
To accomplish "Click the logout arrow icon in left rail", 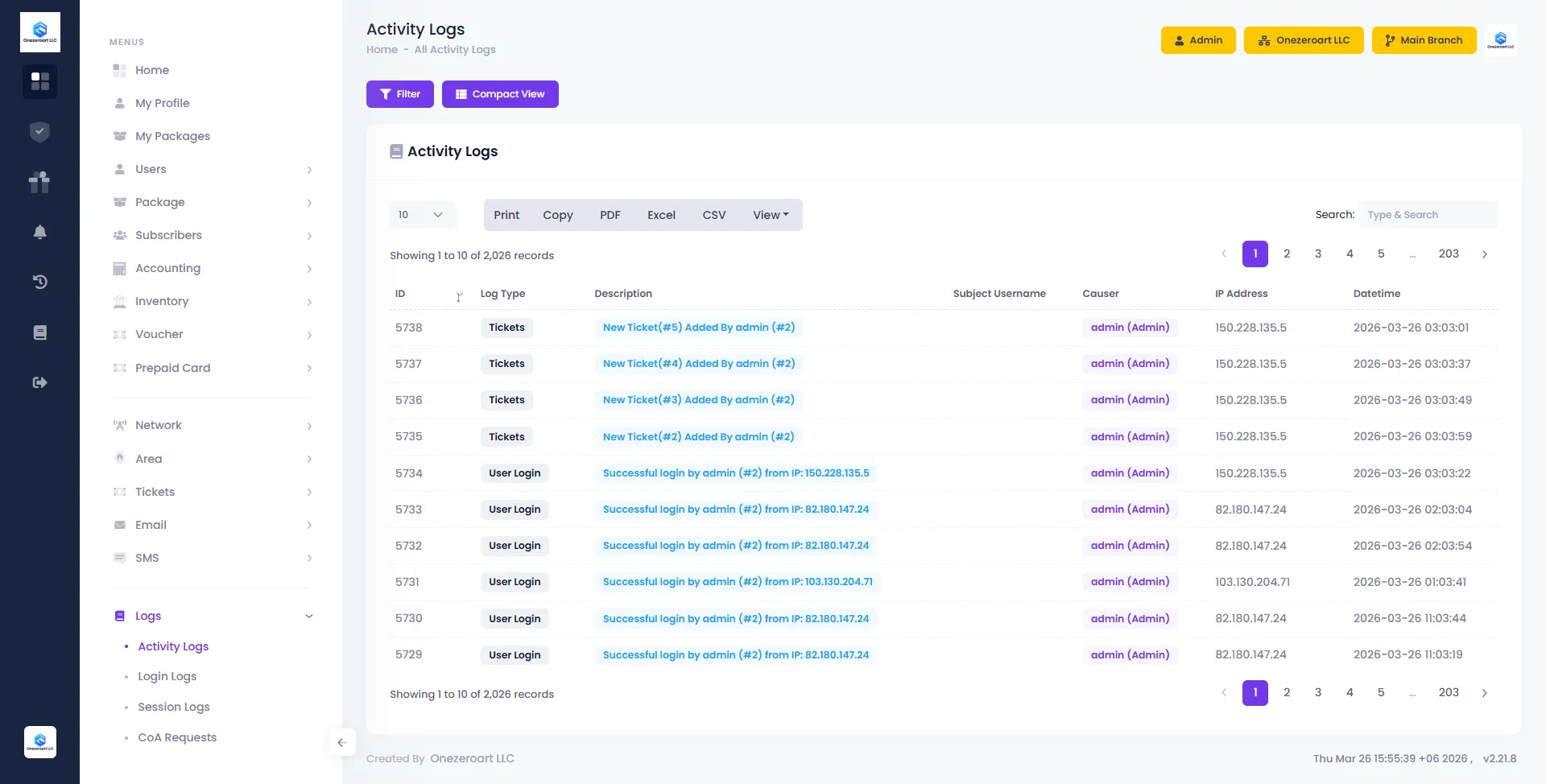I will coord(39,382).
